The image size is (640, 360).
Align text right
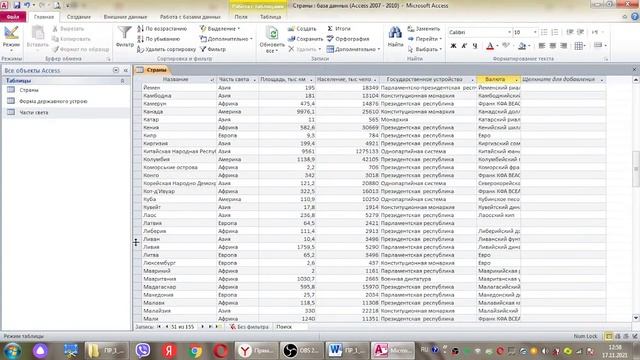click(x=564, y=46)
